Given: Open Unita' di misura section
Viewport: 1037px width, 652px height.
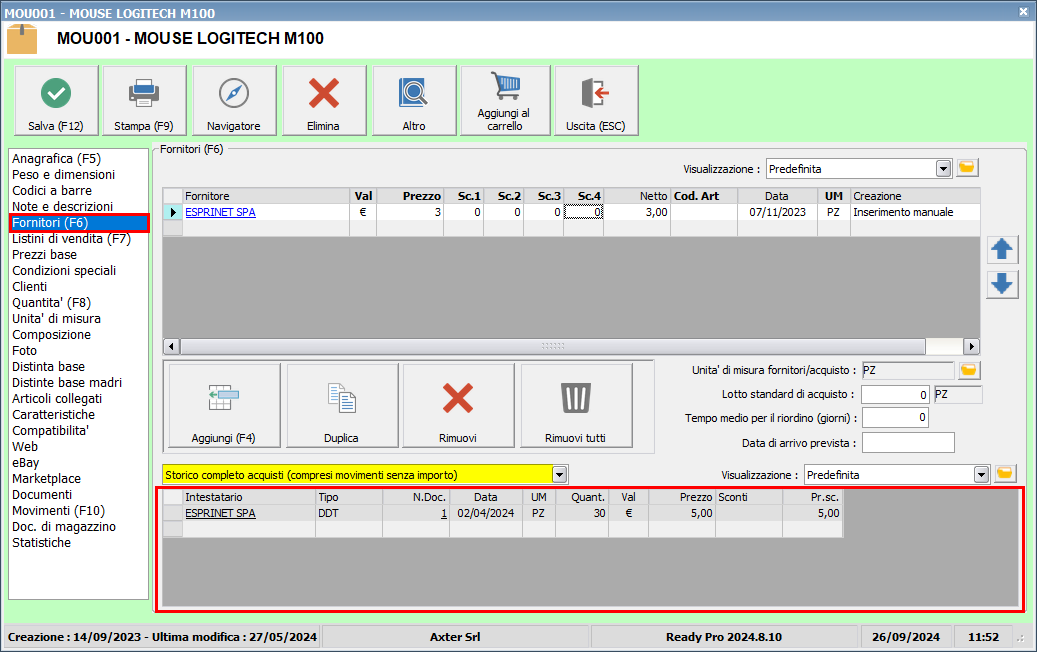Looking at the screenshot, I should pos(56,319).
